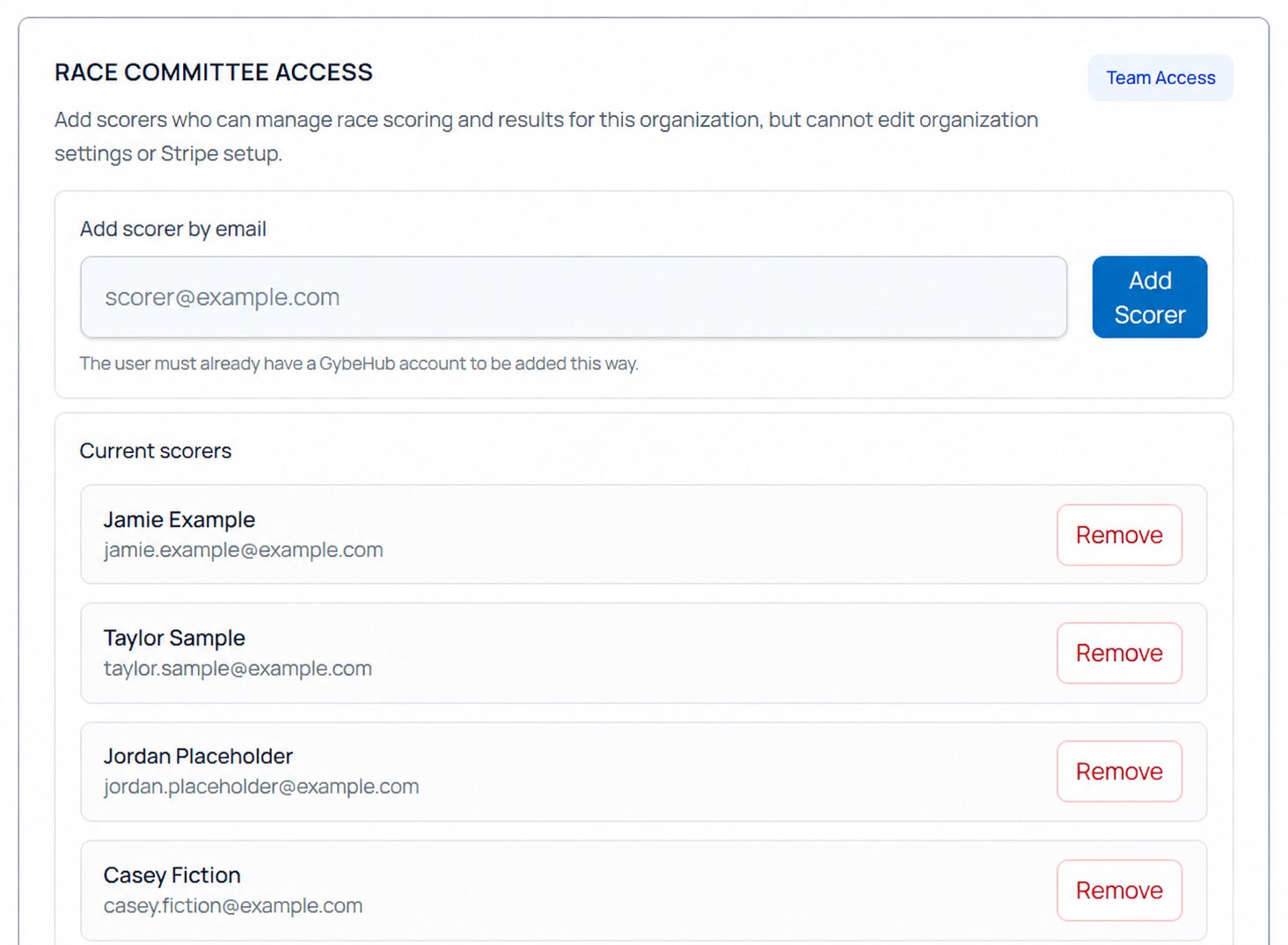Click the GybeHub account requirement note
Screen dimensions: 1288x945
click(359, 363)
